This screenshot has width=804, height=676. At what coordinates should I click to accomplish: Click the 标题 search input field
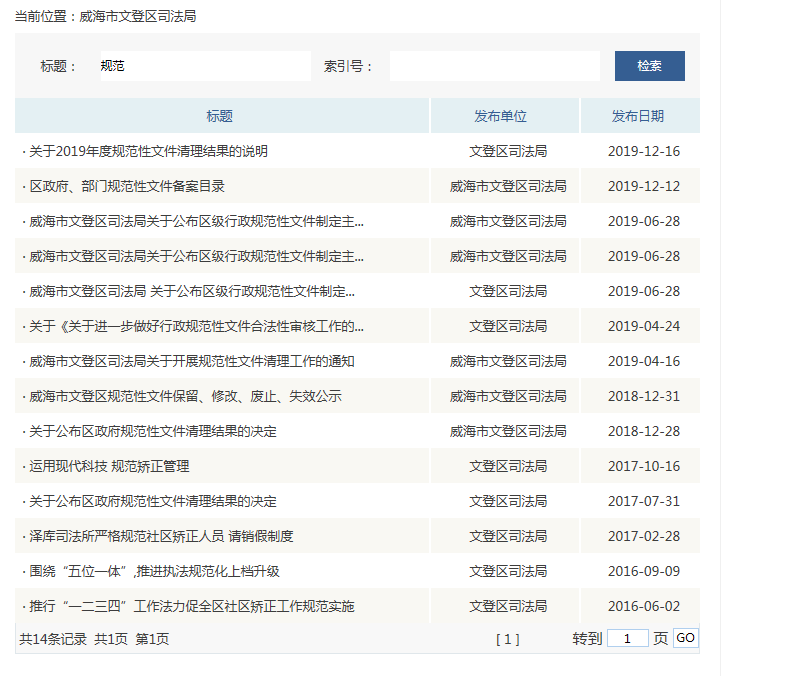click(x=200, y=65)
